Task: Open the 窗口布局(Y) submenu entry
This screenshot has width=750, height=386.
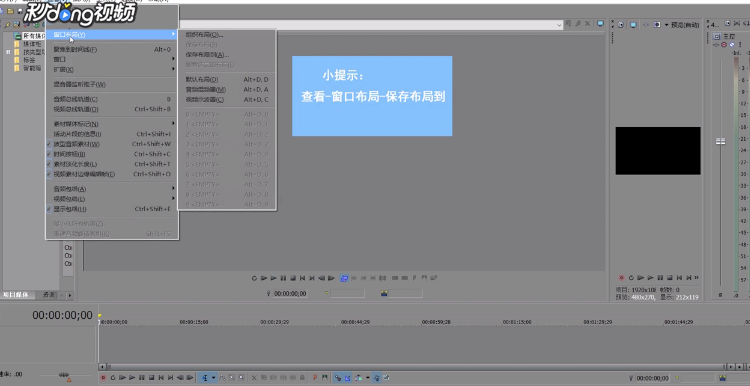Action: (112, 34)
